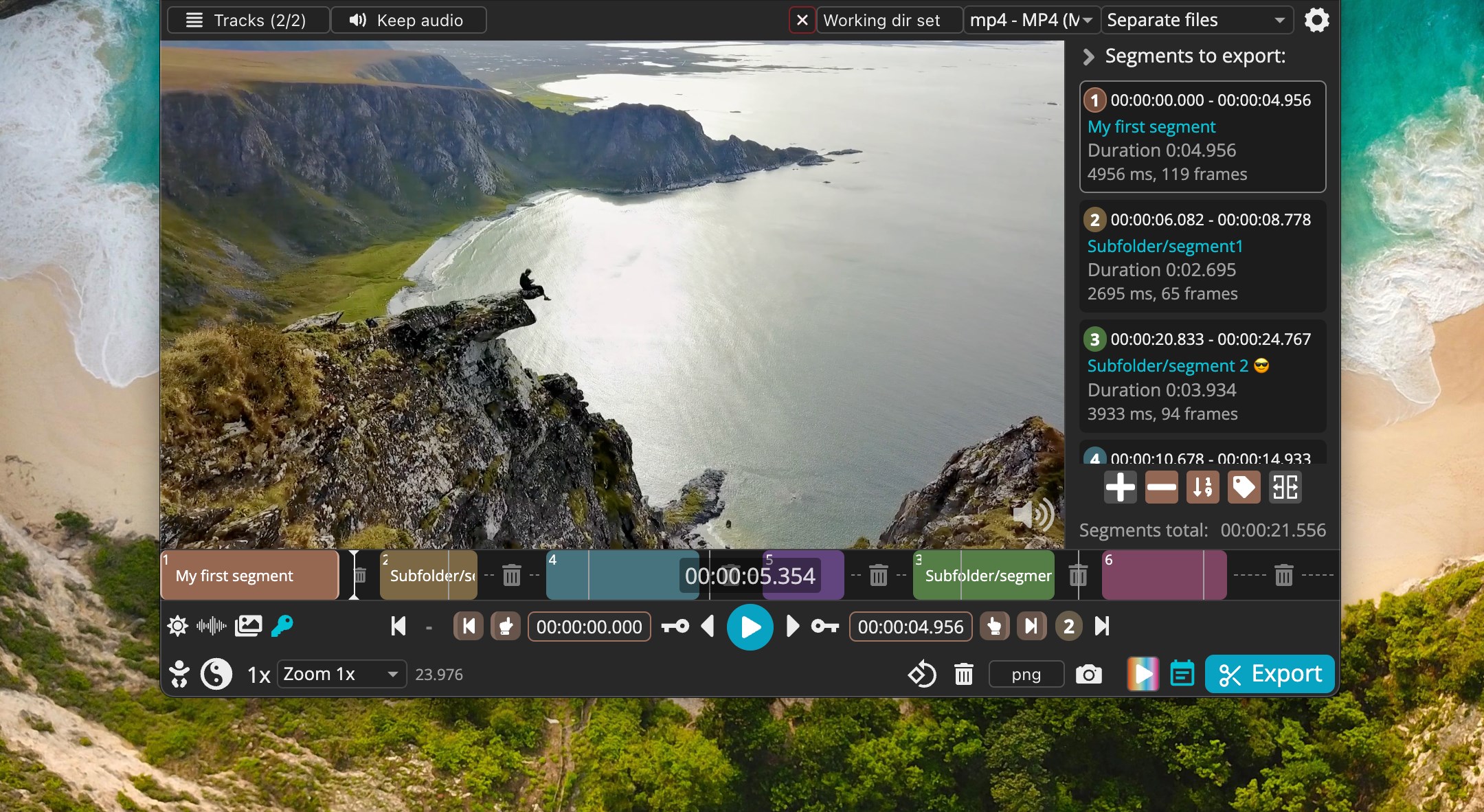Toggle Keep audio option
This screenshot has width=1484, height=812.
tap(409, 20)
